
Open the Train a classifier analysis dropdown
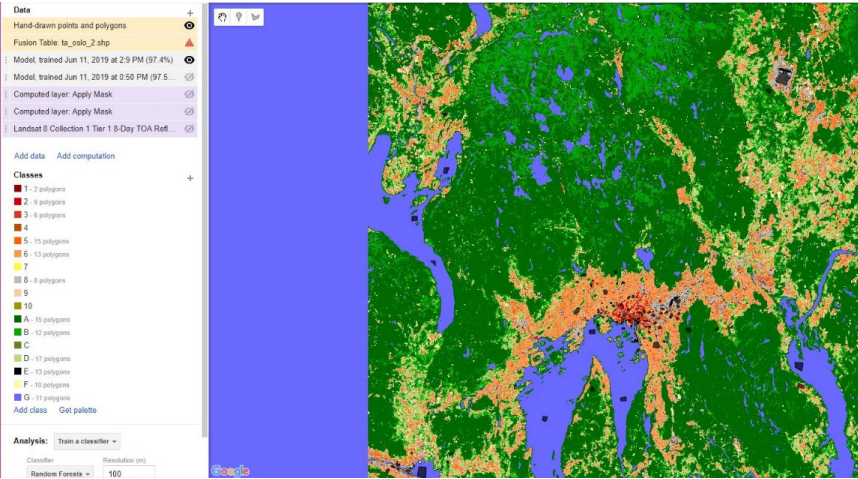pyautogui.click(x=87, y=441)
